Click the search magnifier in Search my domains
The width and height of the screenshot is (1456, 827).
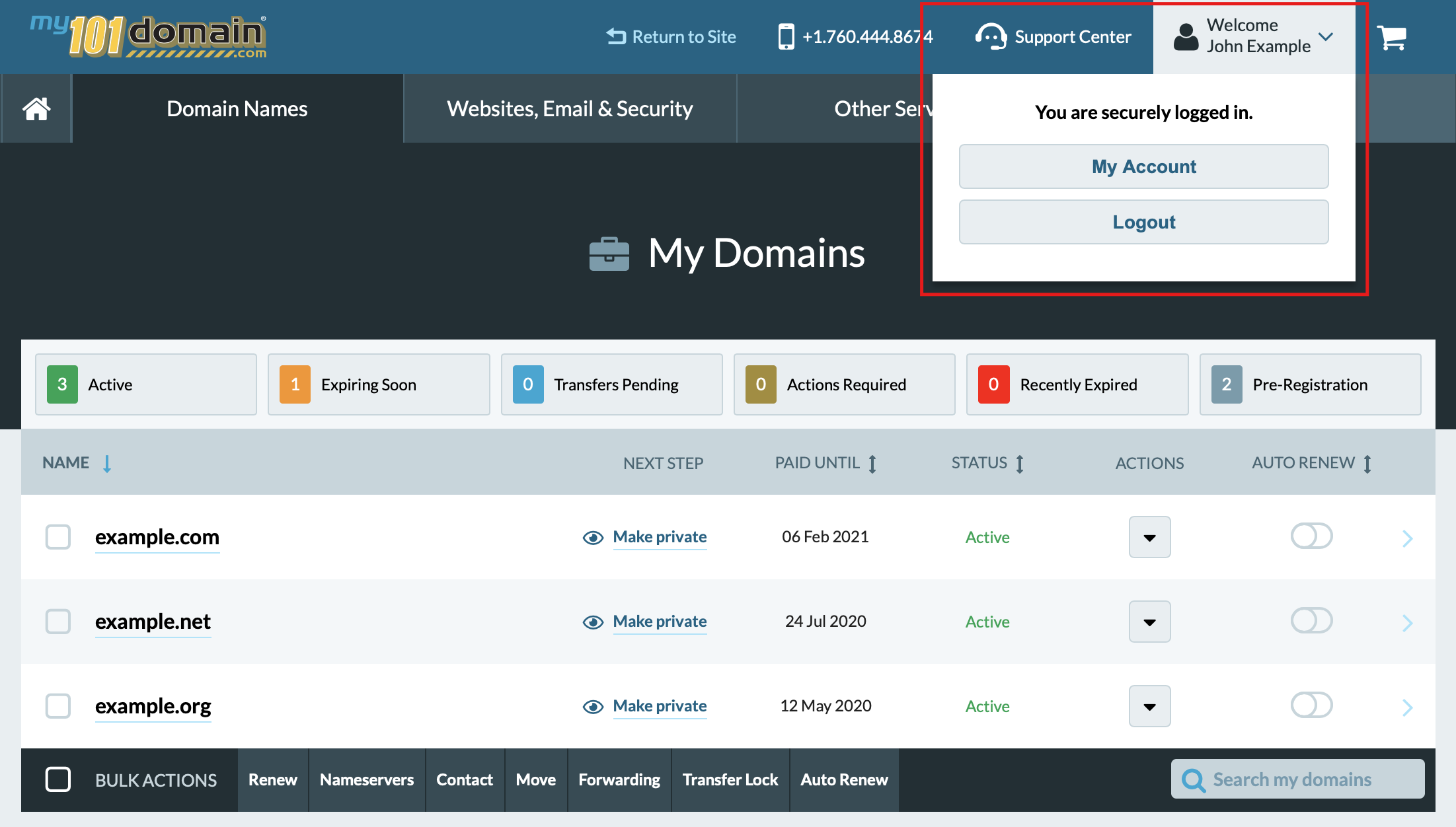(x=1194, y=779)
